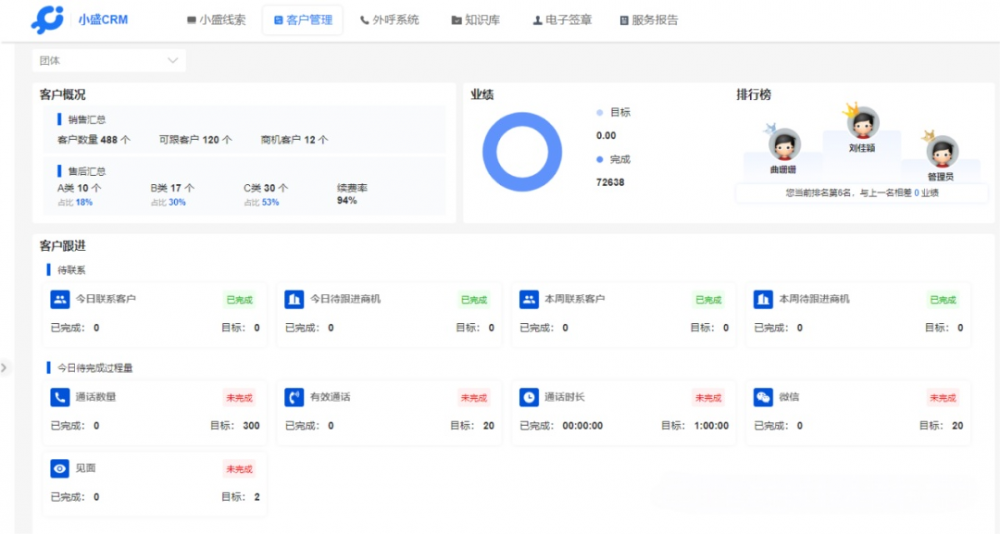Click the crown above 刘佳顺 avatar
1000x534 pixels.
(851, 110)
